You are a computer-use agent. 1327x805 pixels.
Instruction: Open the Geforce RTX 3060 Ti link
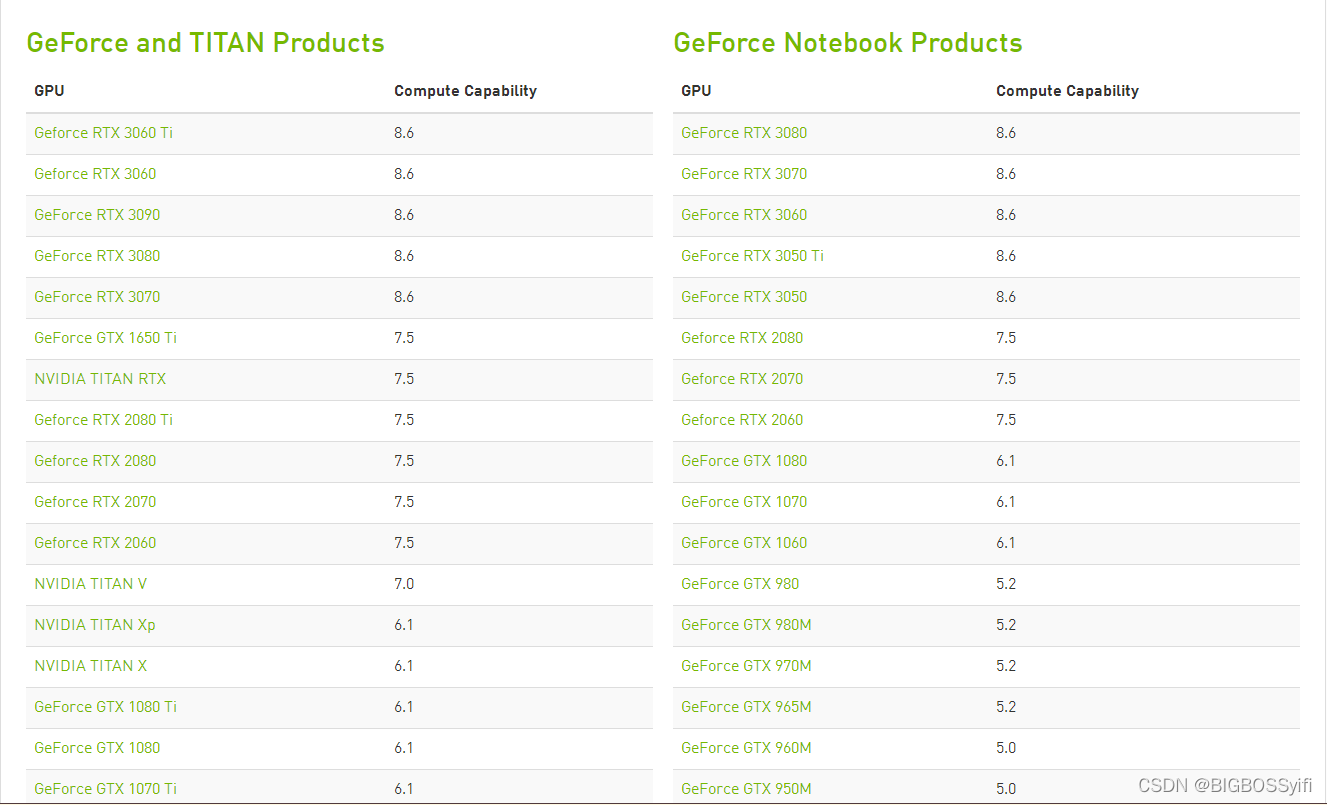click(x=103, y=133)
